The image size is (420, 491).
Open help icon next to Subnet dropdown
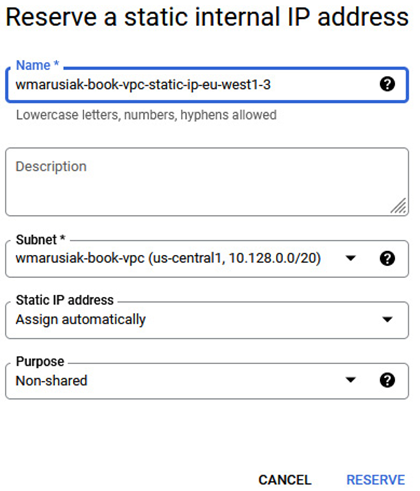click(x=387, y=258)
